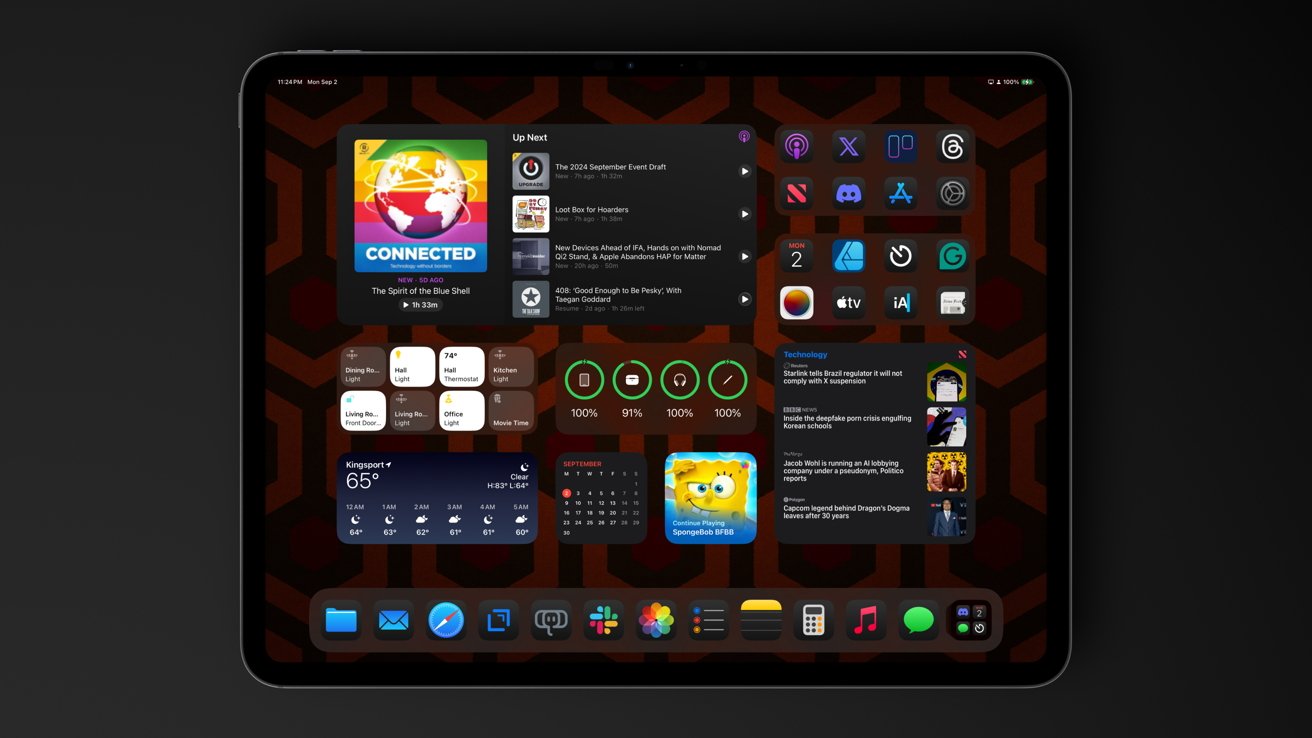Viewport: 1312px width, 738px height.
Task: Select today's date 2 in September calendar
Action: (x=567, y=493)
